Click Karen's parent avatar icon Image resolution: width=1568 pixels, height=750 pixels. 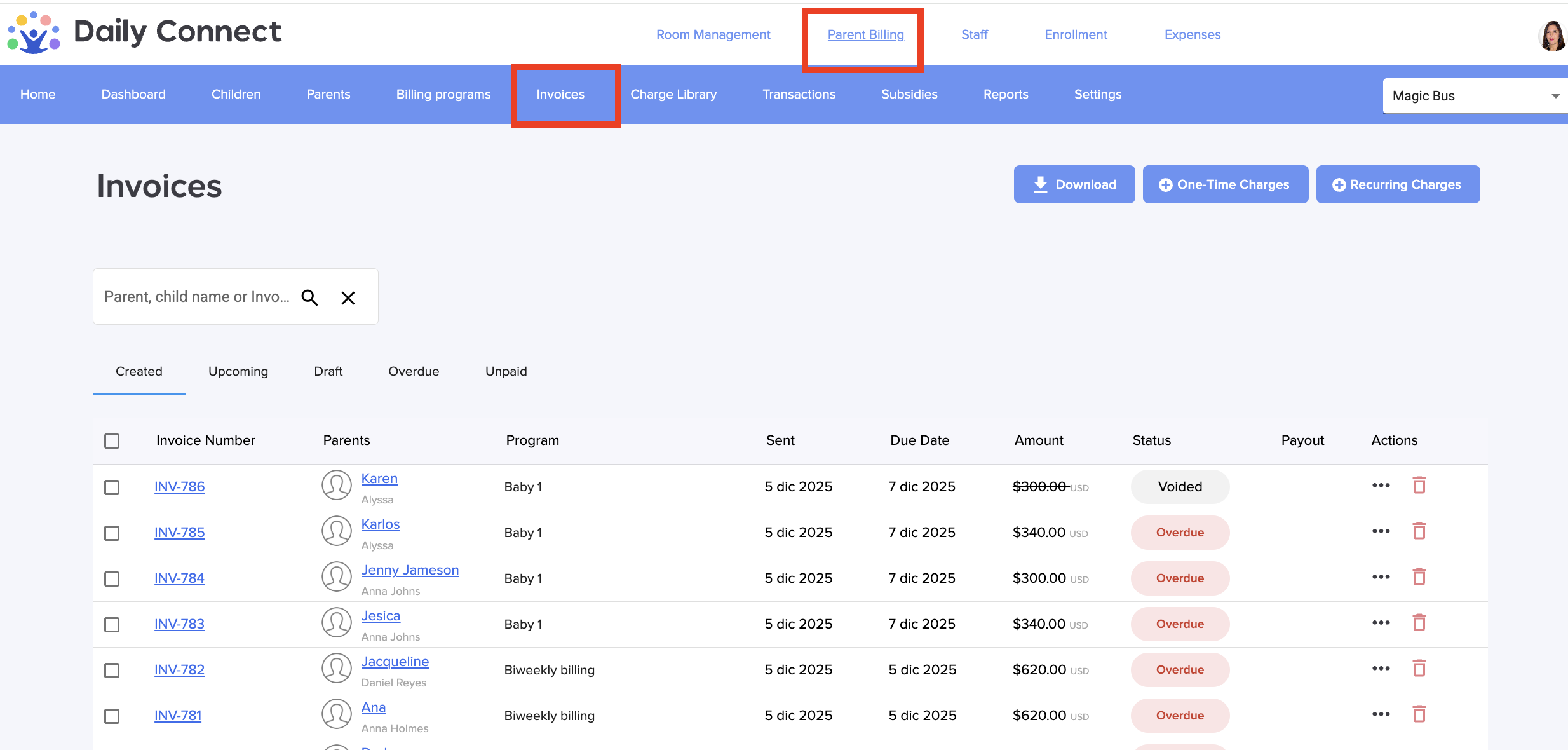pyautogui.click(x=337, y=486)
